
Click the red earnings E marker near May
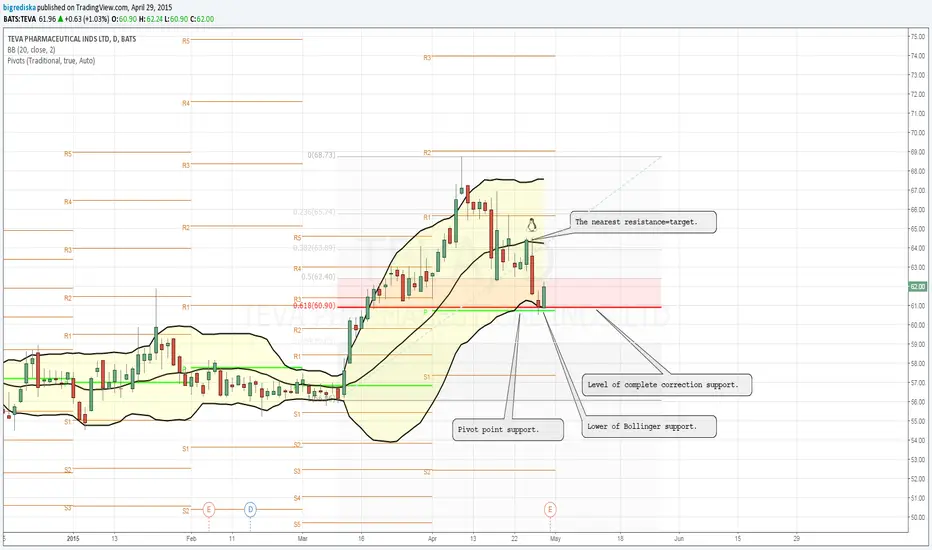tap(550, 510)
